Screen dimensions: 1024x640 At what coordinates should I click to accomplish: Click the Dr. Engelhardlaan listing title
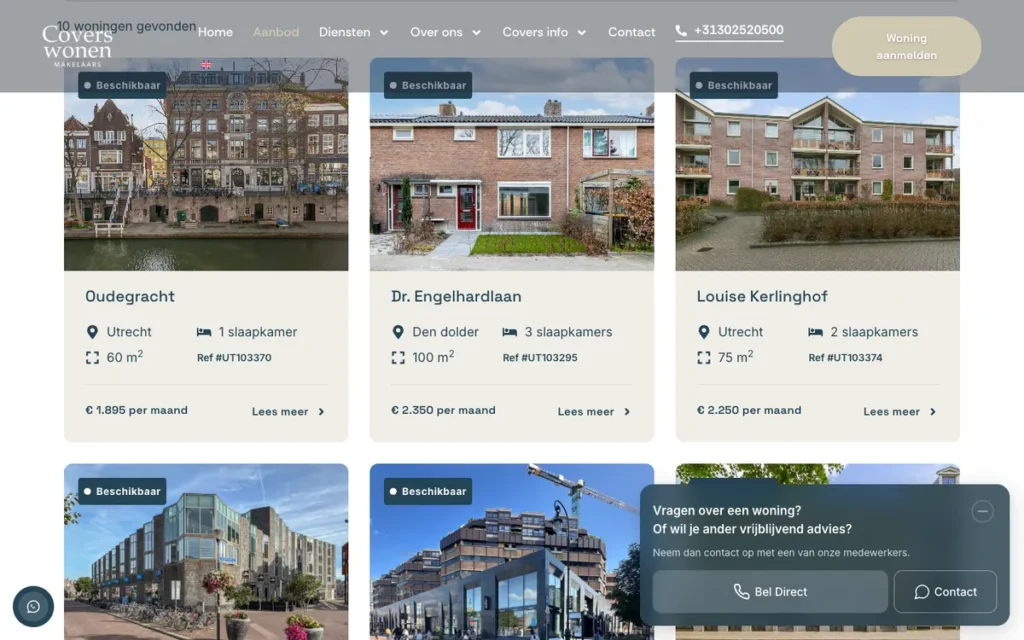pyautogui.click(x=456, y=296)
